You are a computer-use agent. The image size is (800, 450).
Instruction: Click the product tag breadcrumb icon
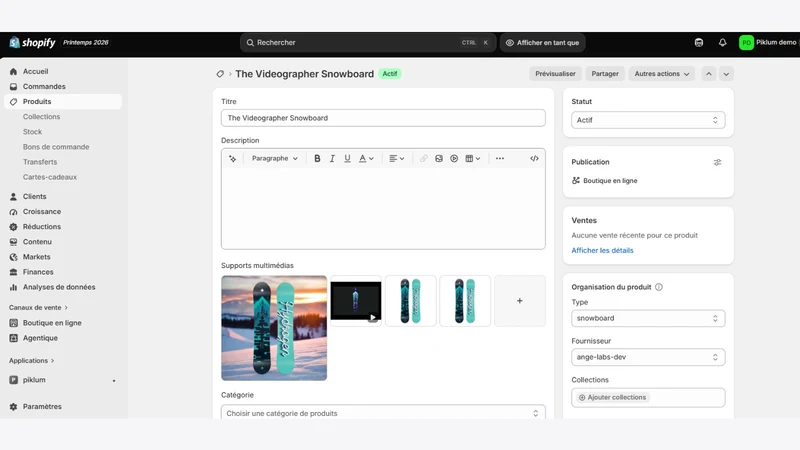tap(220, 74)
